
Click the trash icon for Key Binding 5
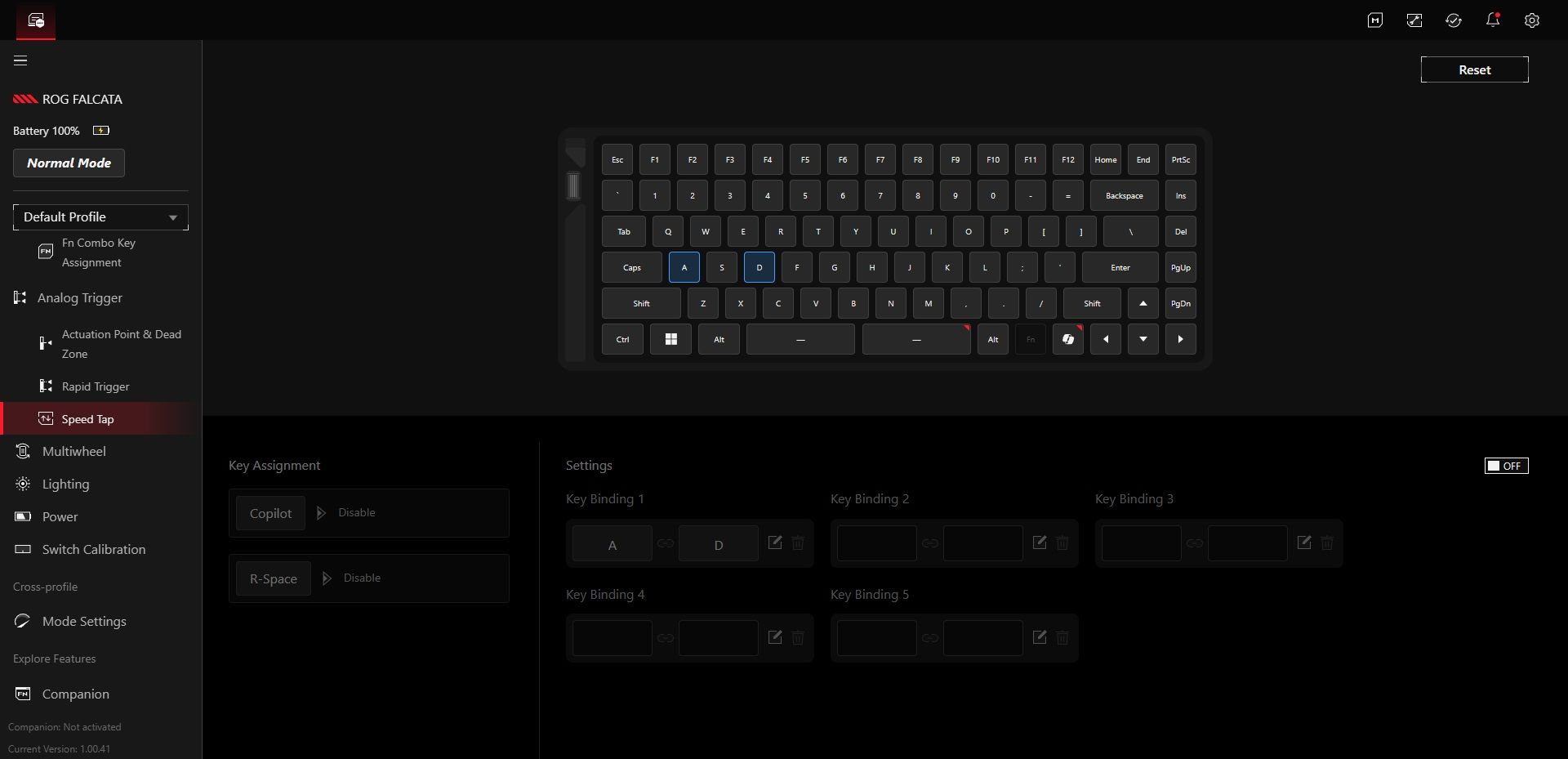coord(1062,637)
